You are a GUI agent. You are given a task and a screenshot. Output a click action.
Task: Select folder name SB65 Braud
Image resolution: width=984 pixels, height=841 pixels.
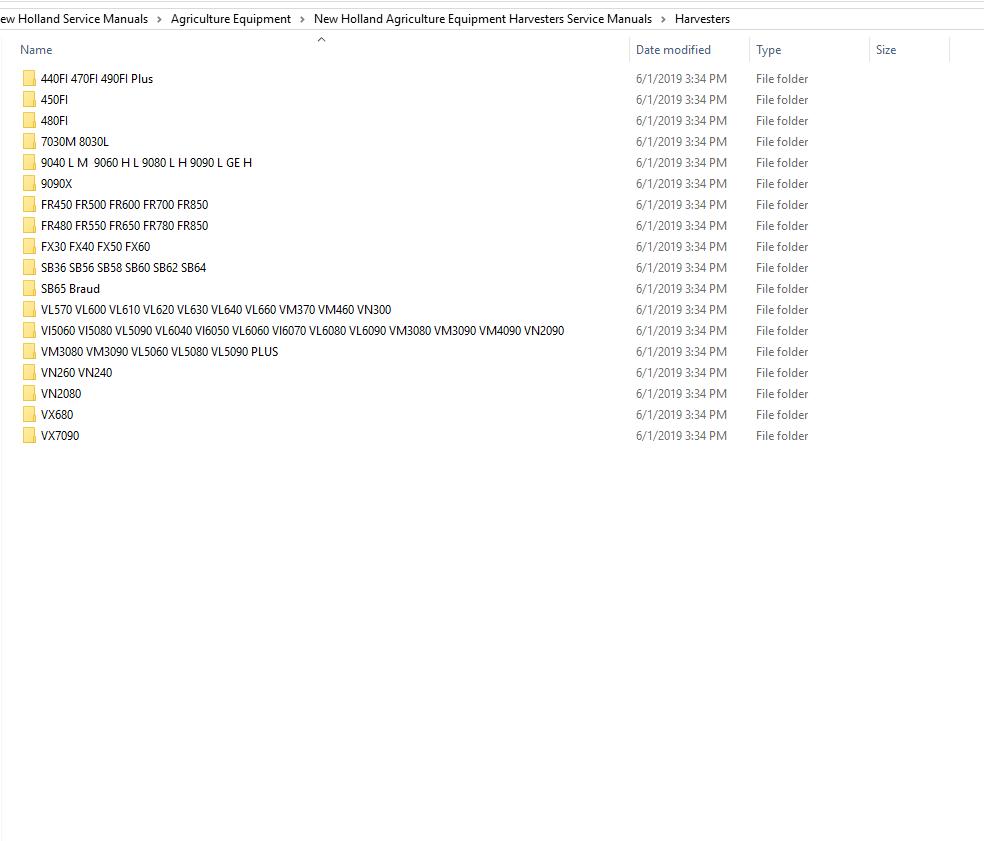70,289
